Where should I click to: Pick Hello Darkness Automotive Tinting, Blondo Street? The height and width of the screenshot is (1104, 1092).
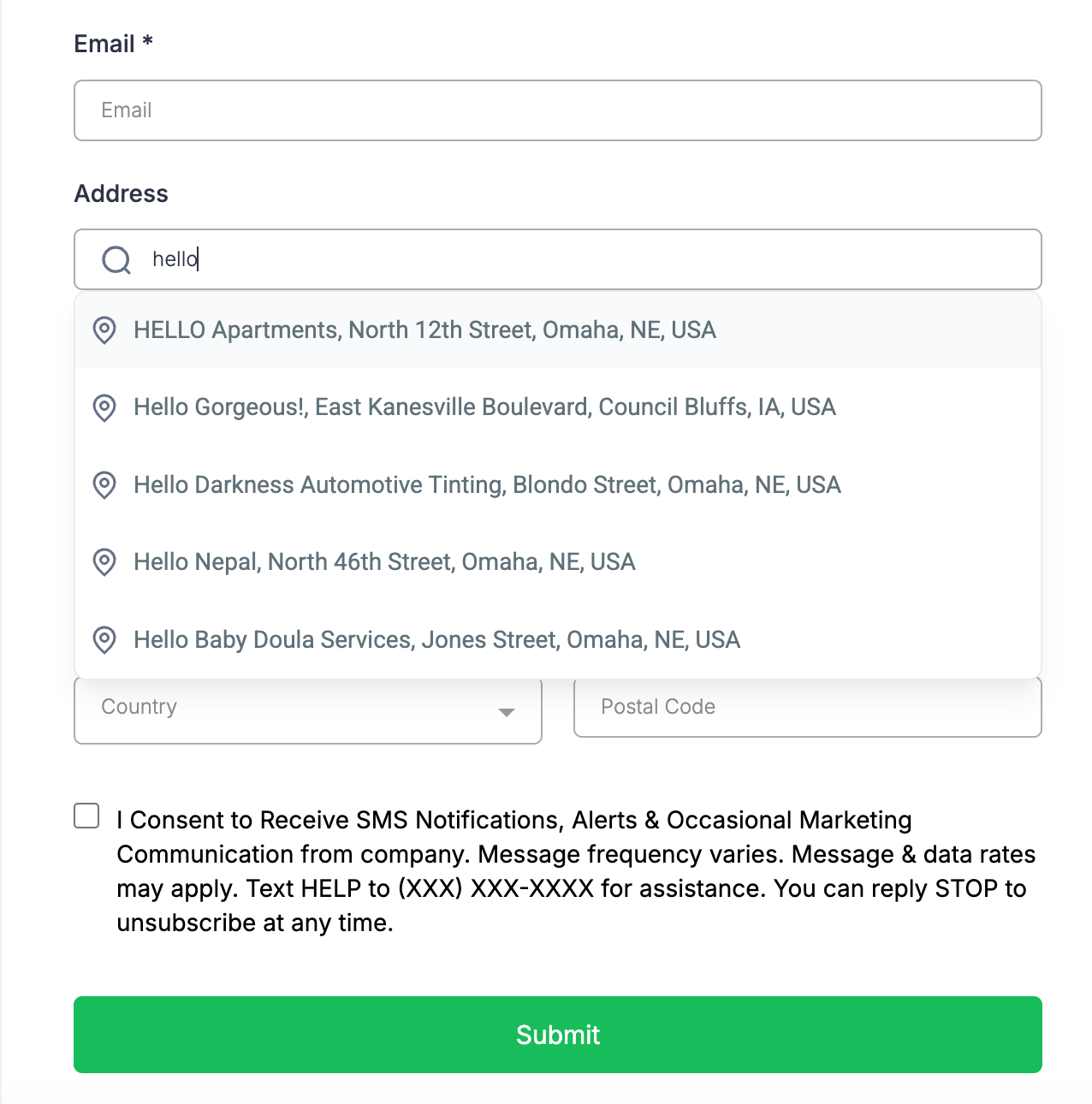pos(487,485)
